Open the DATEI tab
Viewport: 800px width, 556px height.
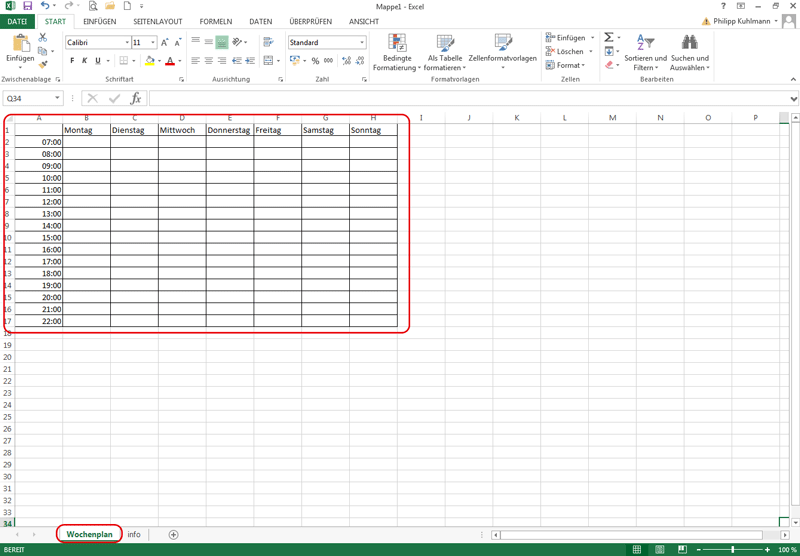17,22
